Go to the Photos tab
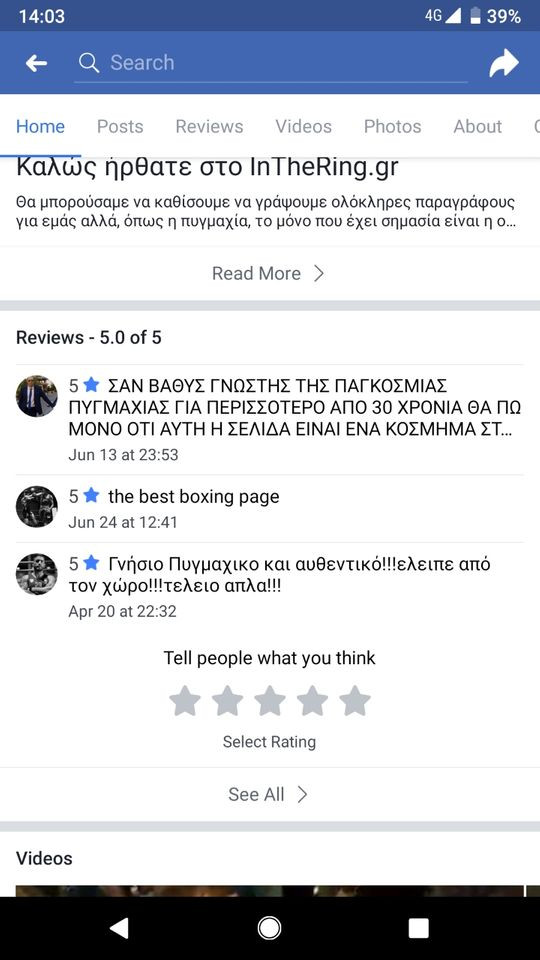 pos(392,126)
